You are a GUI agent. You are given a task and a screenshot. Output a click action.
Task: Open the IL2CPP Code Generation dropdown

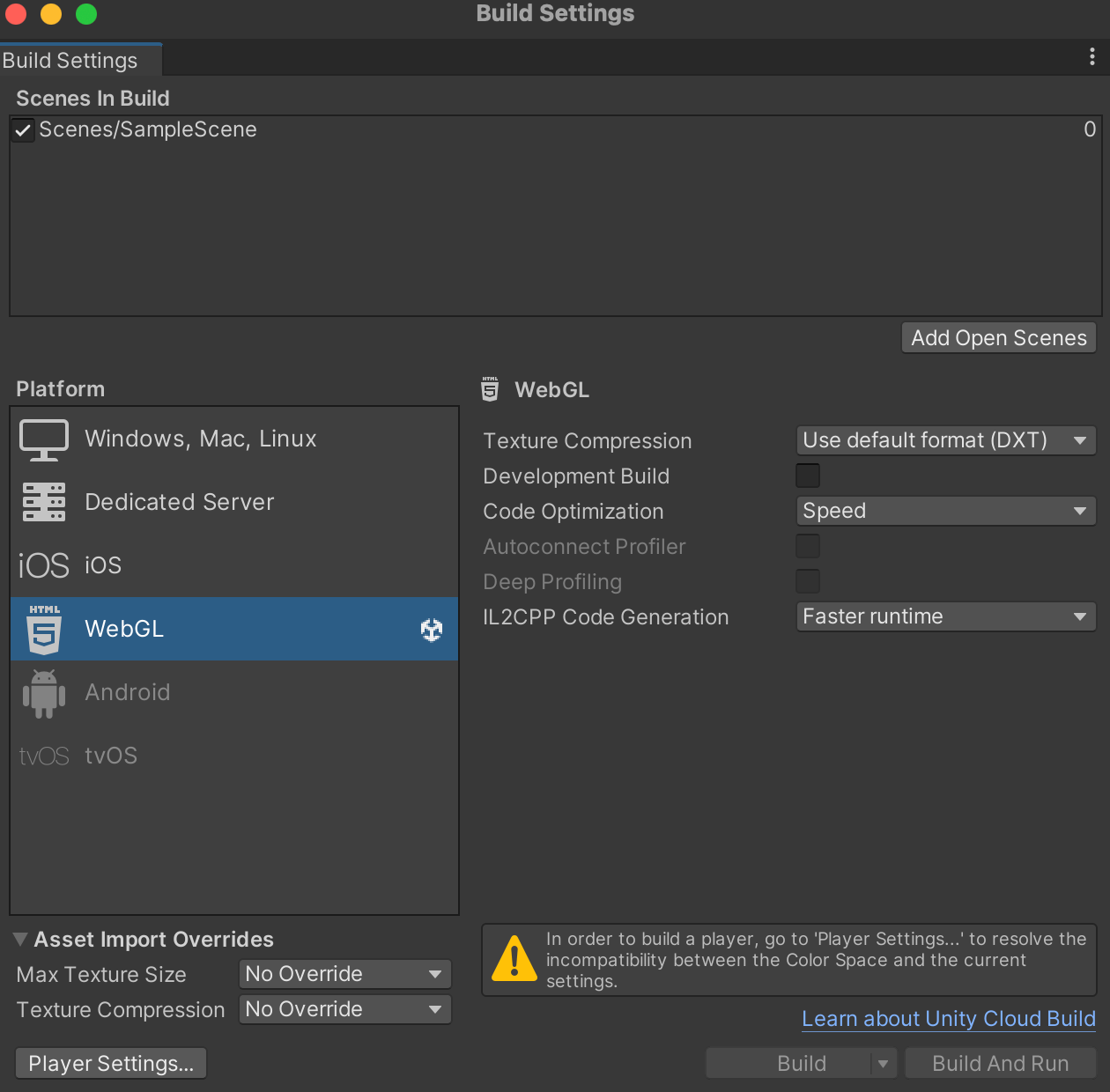tap(946, 616)
